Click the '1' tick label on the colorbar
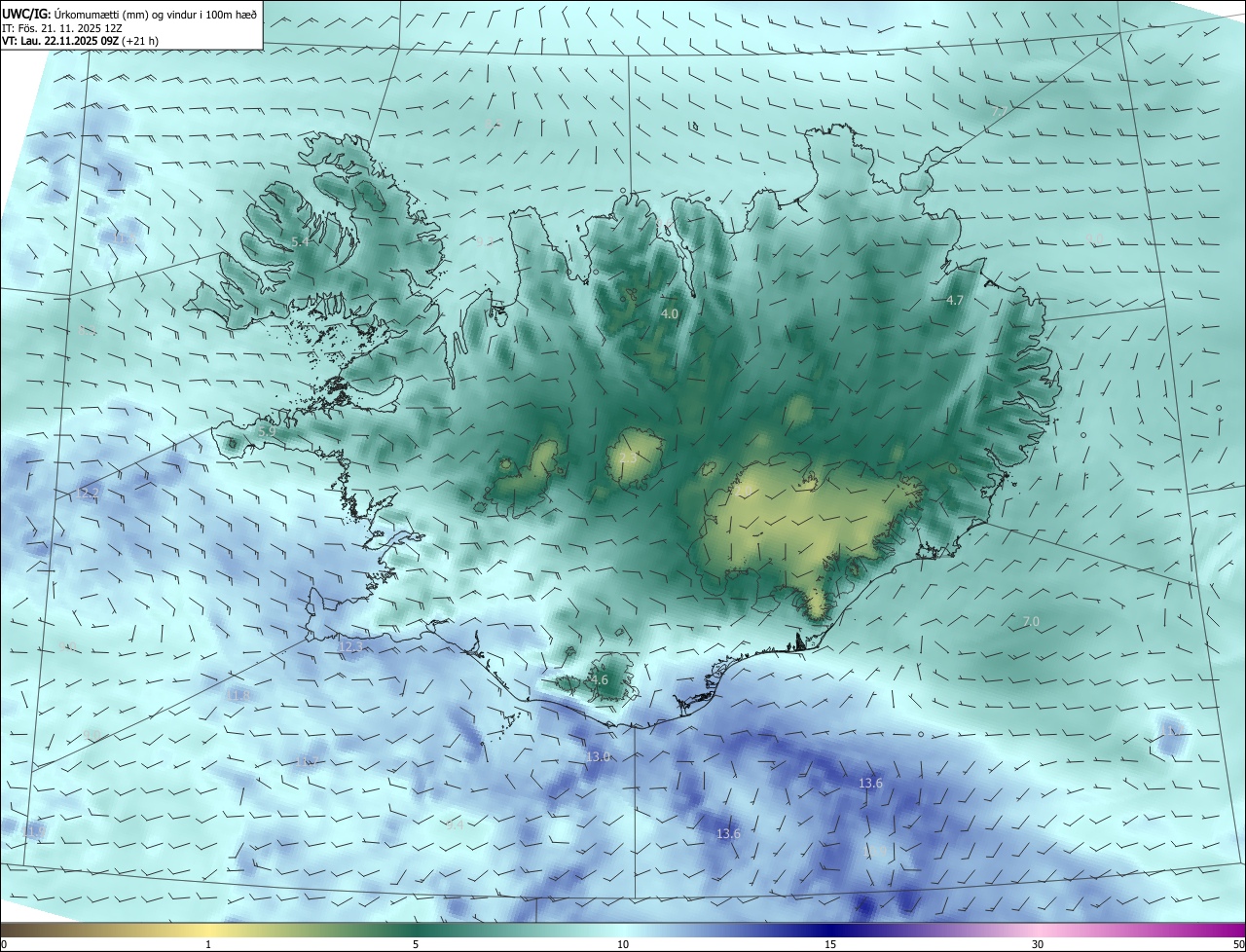The width and height of the screenshot is (1246, 952). (208, 944)
